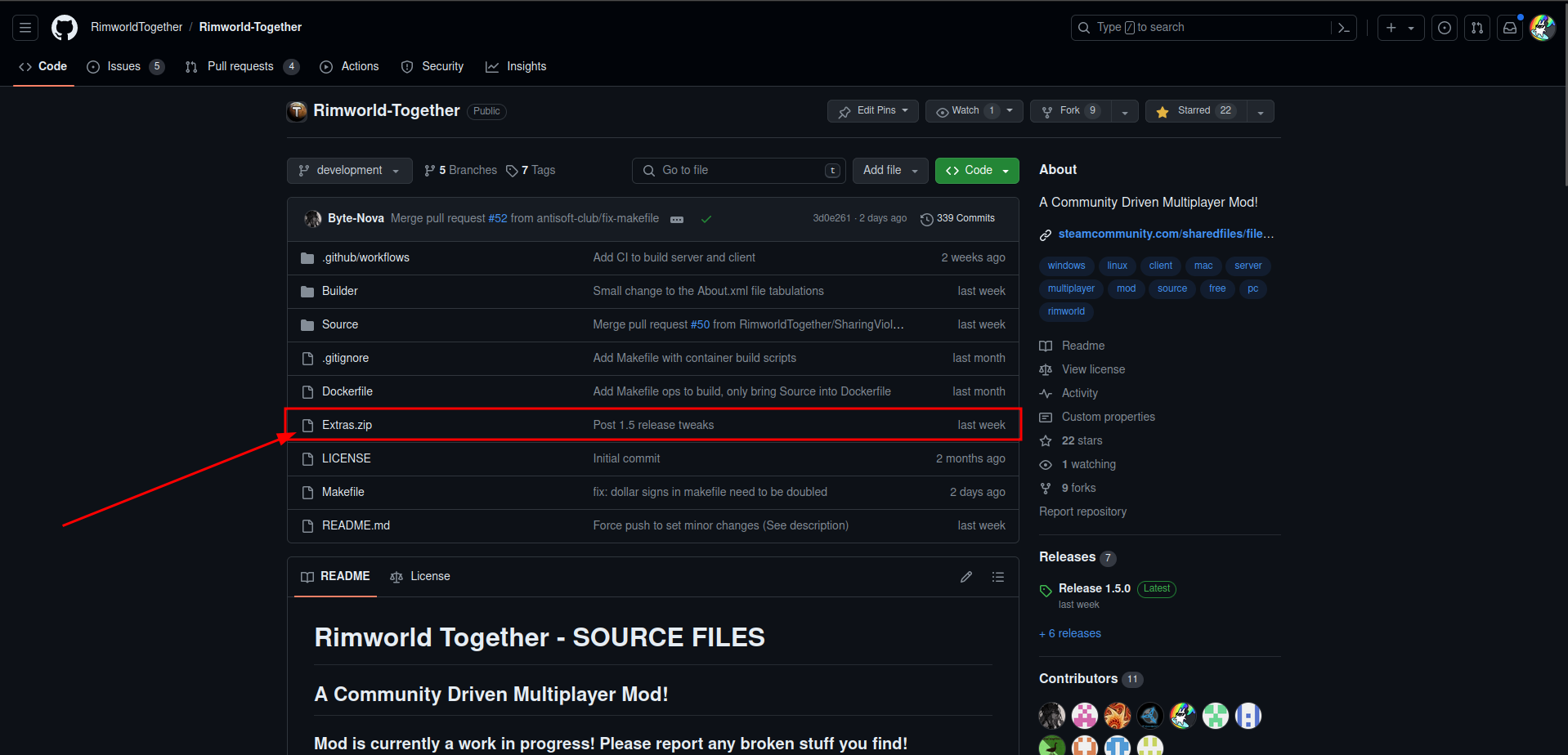This screenshot has width=1568, height=755.
Task: Click the Report repository link
Action: 1082,512
